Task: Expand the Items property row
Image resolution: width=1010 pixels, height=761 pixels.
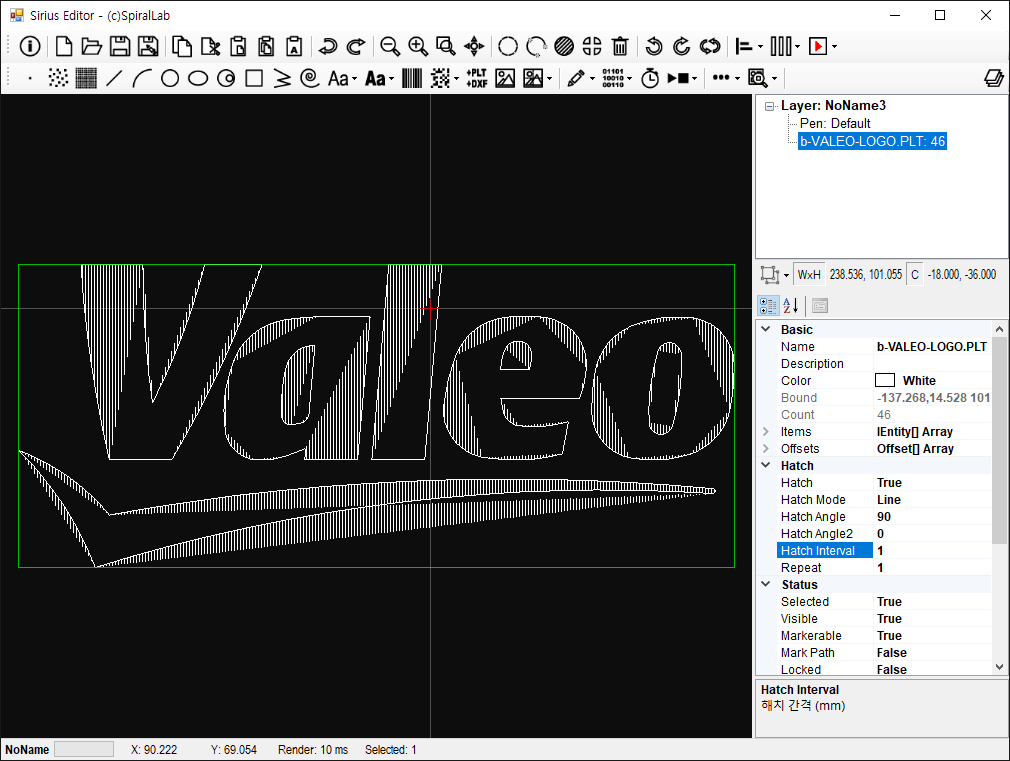Action: (x=766, y=431)
